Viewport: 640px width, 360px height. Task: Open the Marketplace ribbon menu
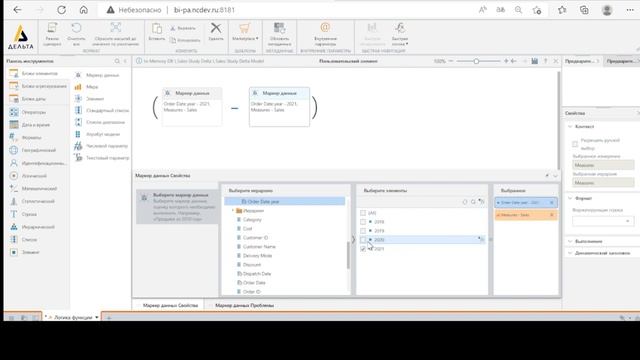(x=245, y=32)
